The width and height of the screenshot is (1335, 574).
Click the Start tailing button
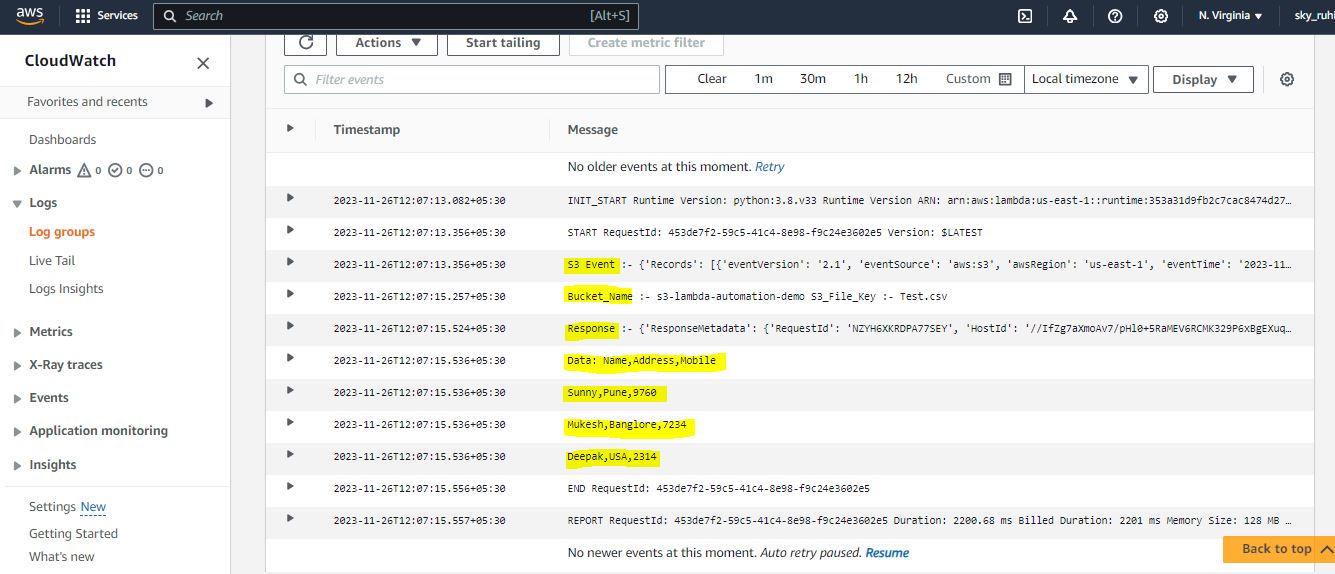(503, 43)
